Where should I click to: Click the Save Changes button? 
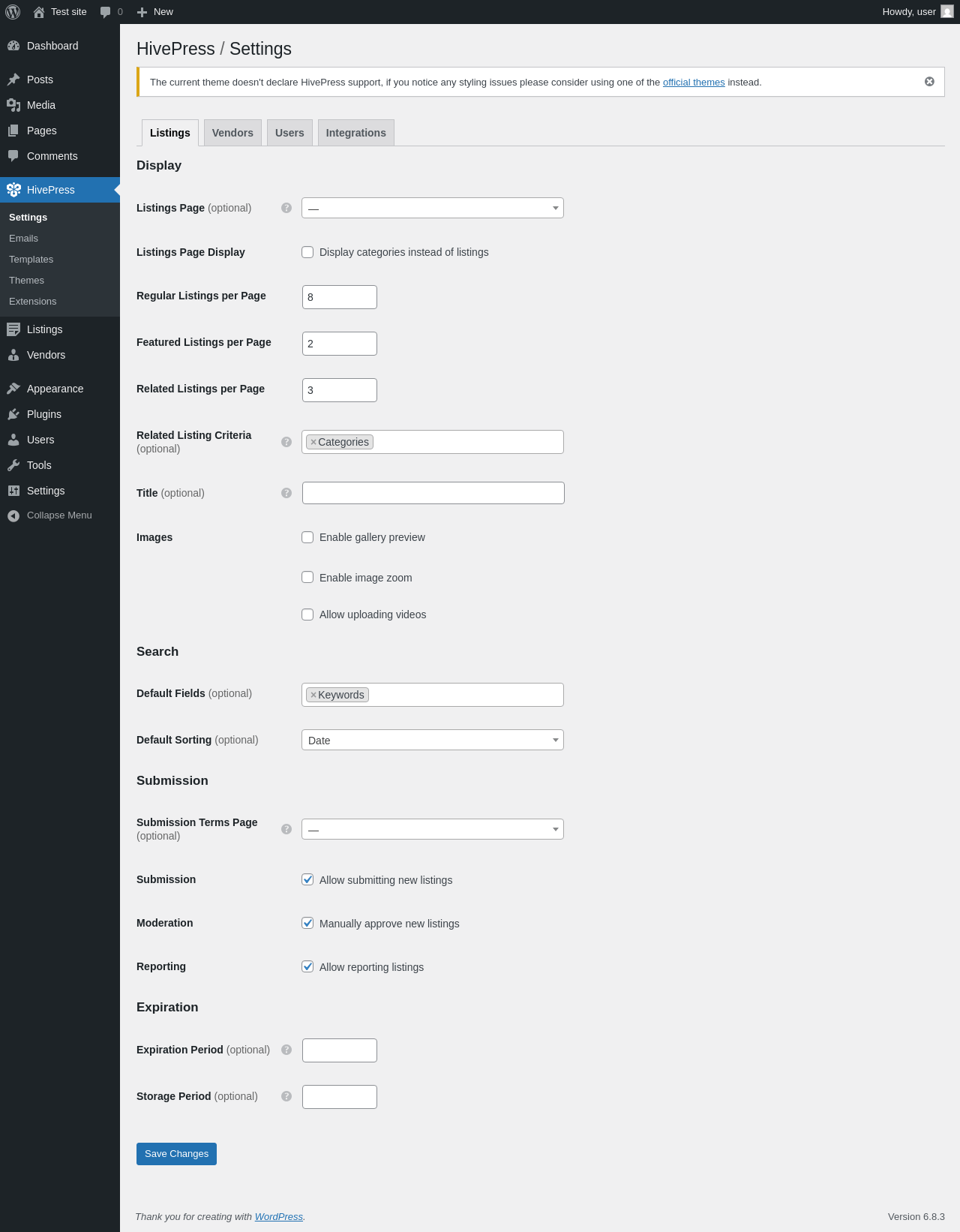176,1154
